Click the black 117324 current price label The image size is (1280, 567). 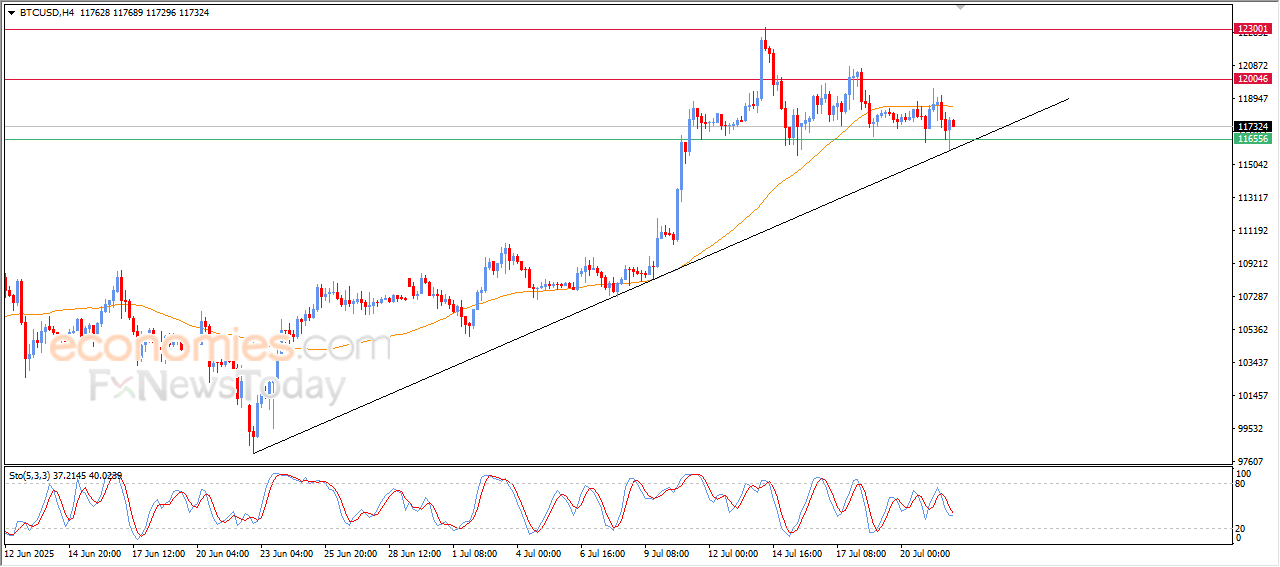pyautogui.click(x=1253, y=127)
